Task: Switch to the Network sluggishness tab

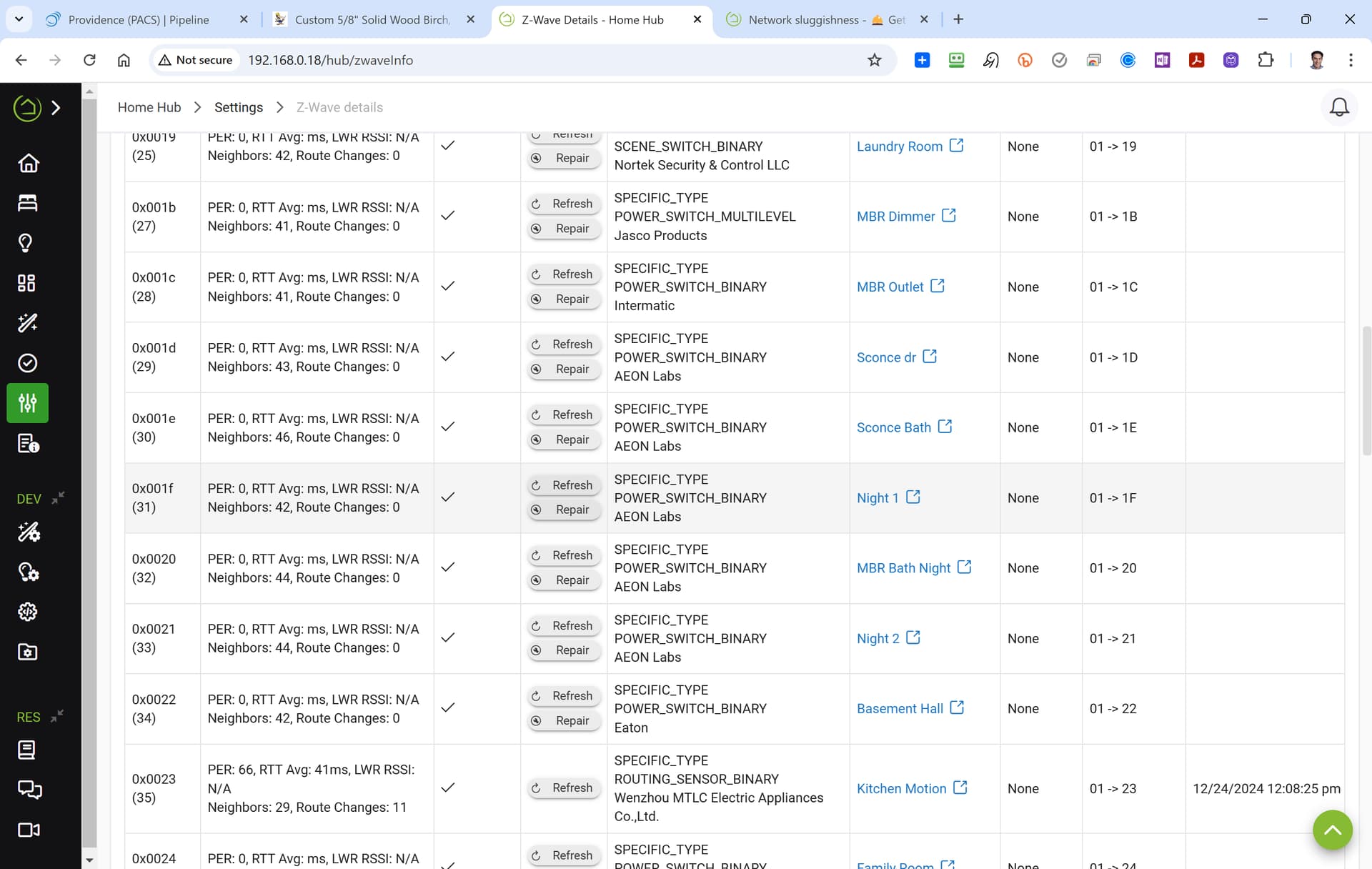Action: [826, 19]
